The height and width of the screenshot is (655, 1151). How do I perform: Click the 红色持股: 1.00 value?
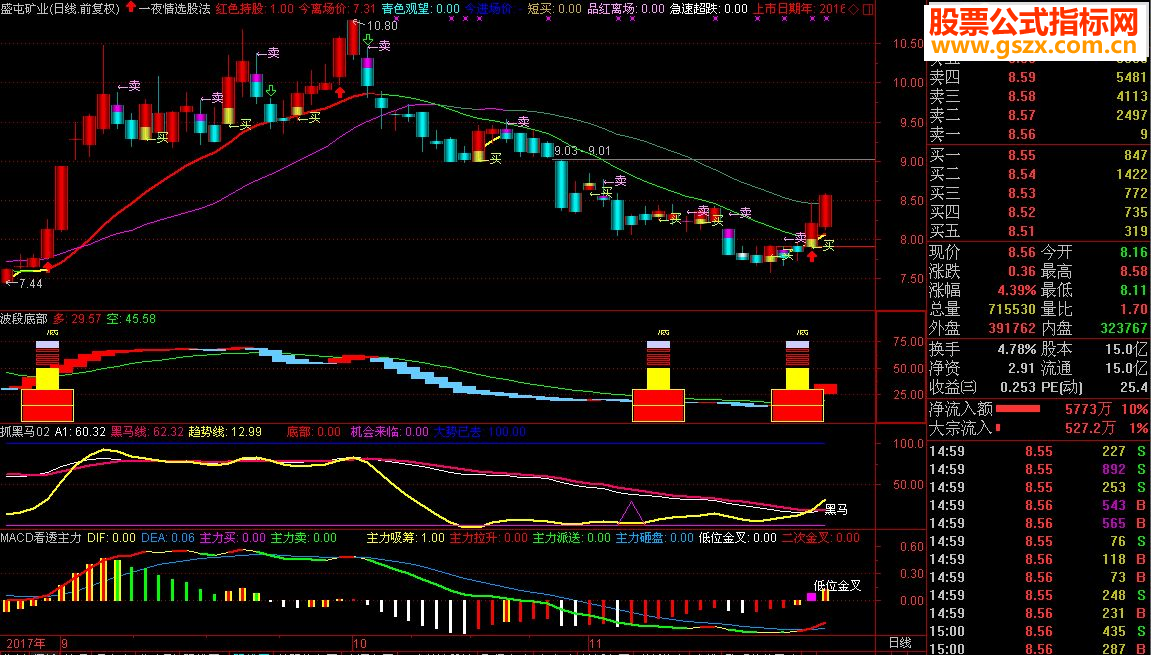254,9
